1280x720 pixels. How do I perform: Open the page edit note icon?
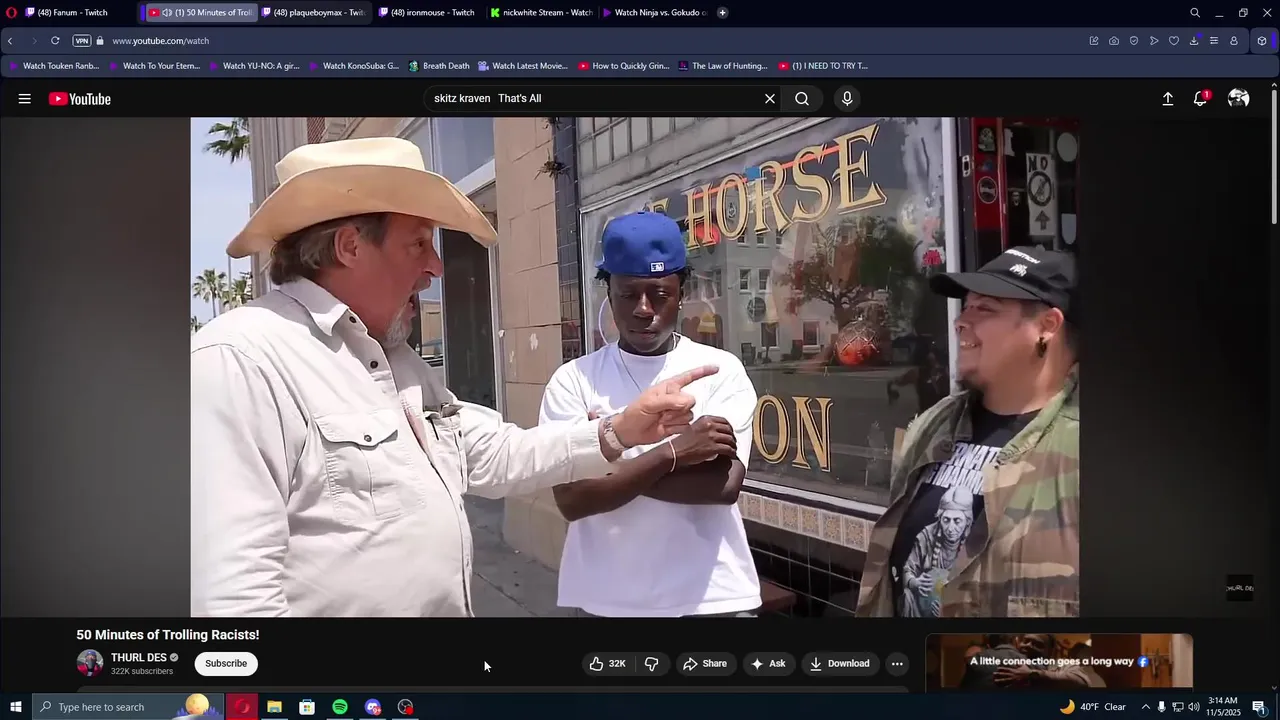tap(1094, 41)
